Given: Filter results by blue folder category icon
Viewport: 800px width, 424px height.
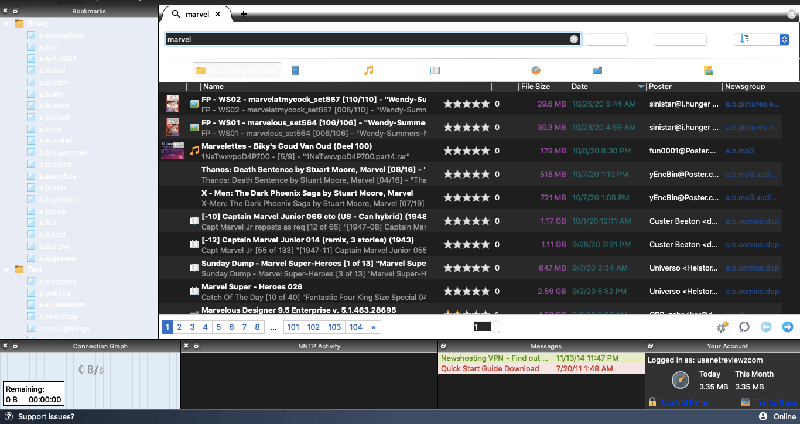Looking at the screenshot, I should (597, 70).
